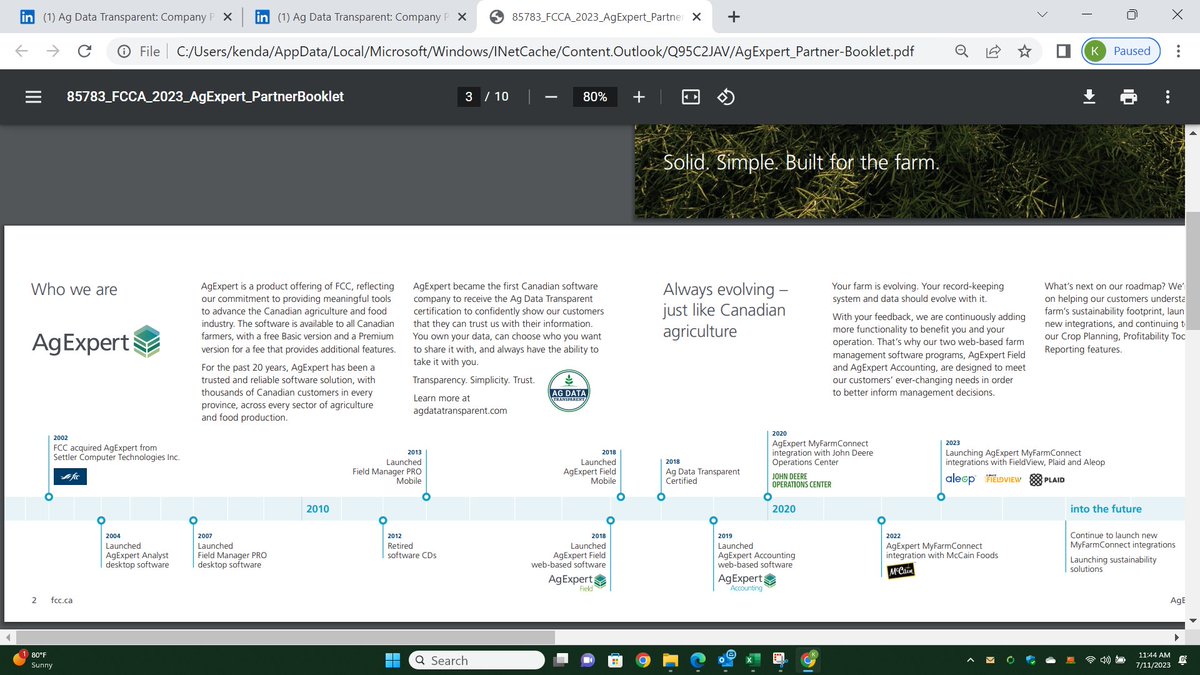This screenshot has height=675, width=1200.
Task: Open Microsoft Store from taskbar
Action: pyautogui.click(x=616, y=660)
